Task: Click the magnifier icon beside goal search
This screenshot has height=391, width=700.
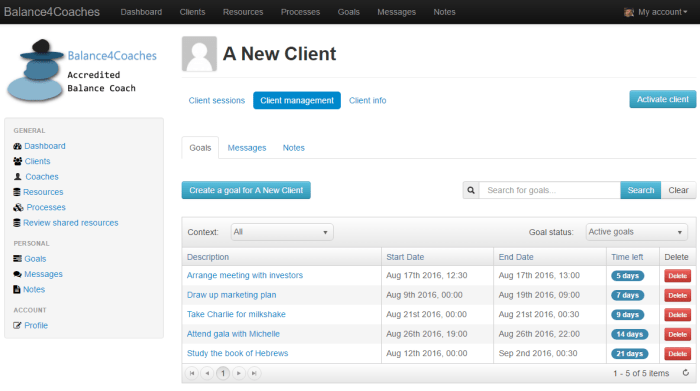Action: click(x=471, y=190)
